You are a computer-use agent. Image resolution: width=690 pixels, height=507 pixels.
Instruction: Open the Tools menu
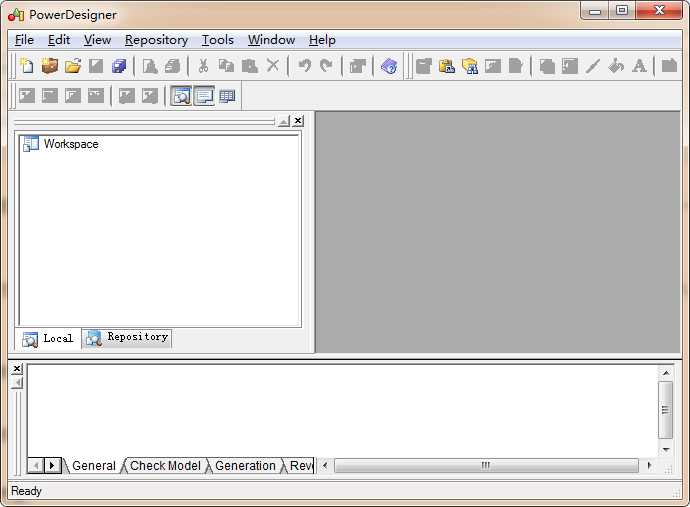pyautogui.click(x=217, y=40)
